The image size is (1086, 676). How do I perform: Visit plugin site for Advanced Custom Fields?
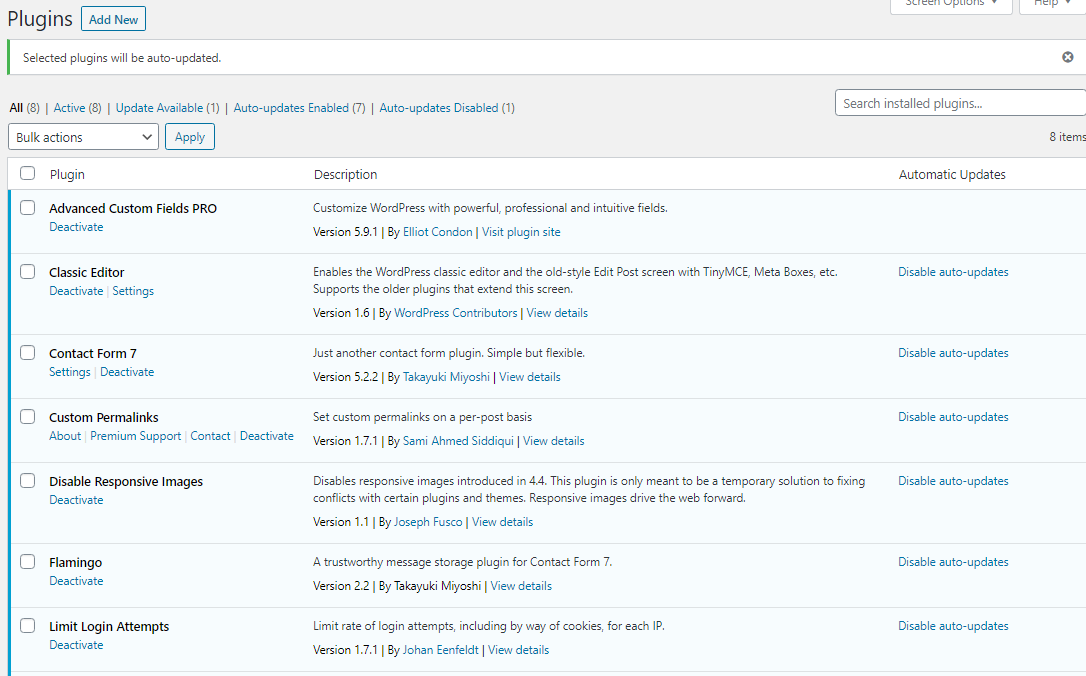coord(521,232)
